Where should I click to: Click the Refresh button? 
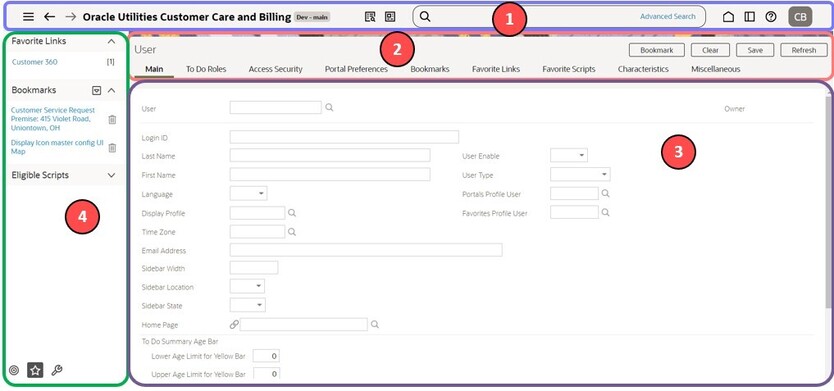coord(804,50)
